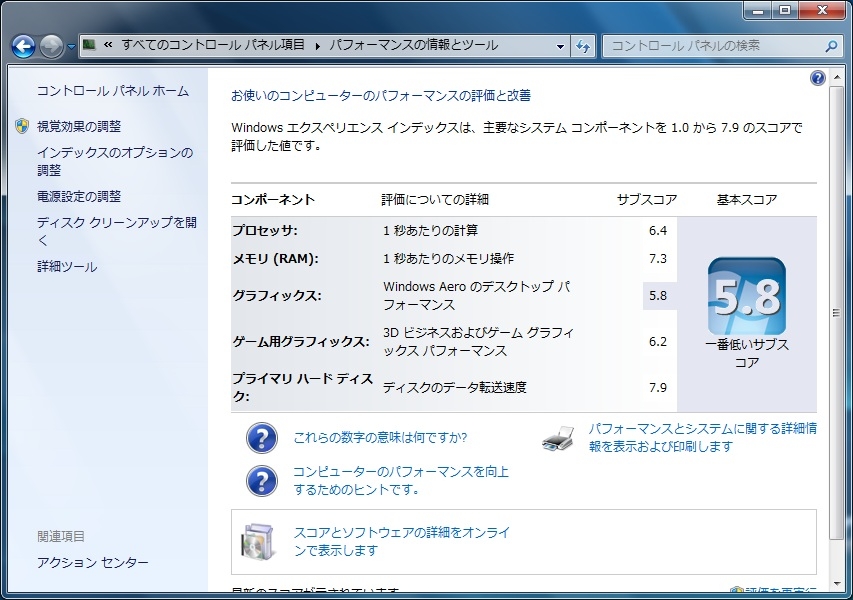Viewport: 853px width, 600px height.
Task: Open 電源設定の調整 link
Action: click(x=78, y=197)
